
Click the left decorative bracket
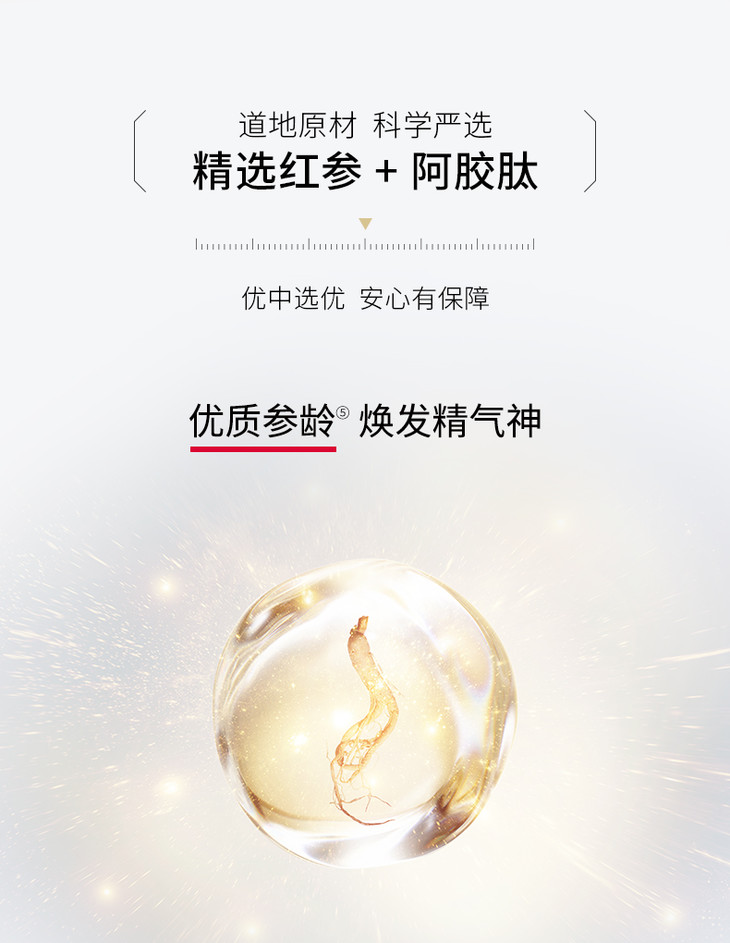coord(140,151)
